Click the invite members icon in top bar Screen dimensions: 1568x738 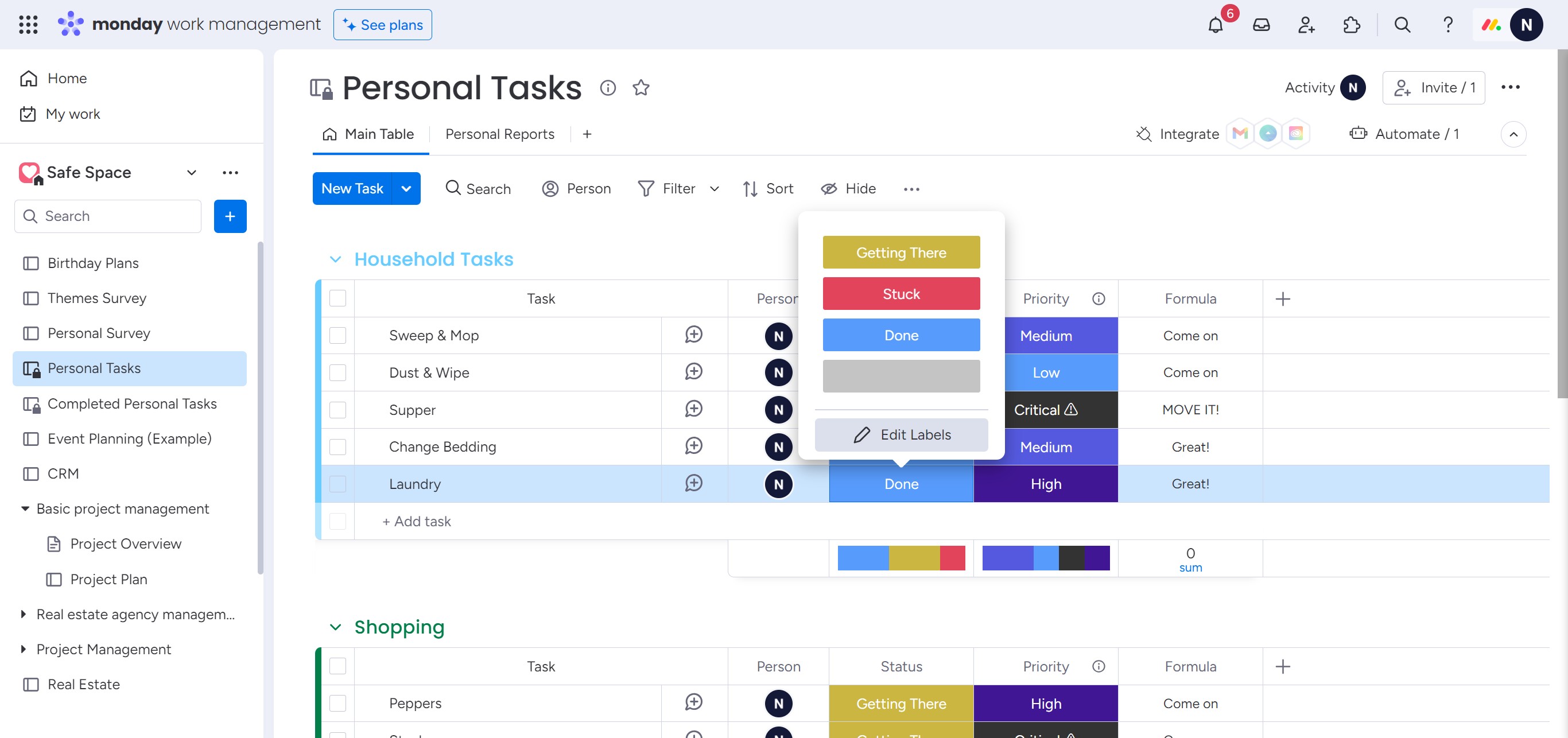(1306, 25)
